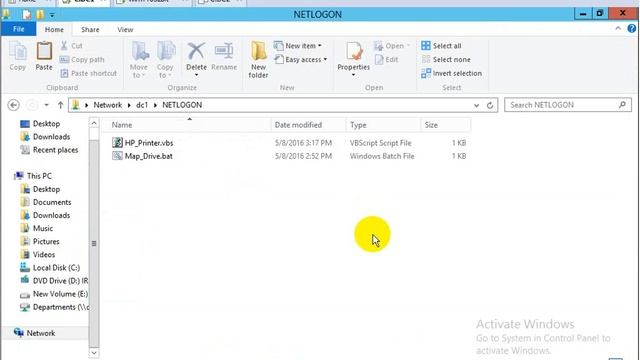Click Windows Batch File type cell
640x360 pixels.
pos(382,156)
